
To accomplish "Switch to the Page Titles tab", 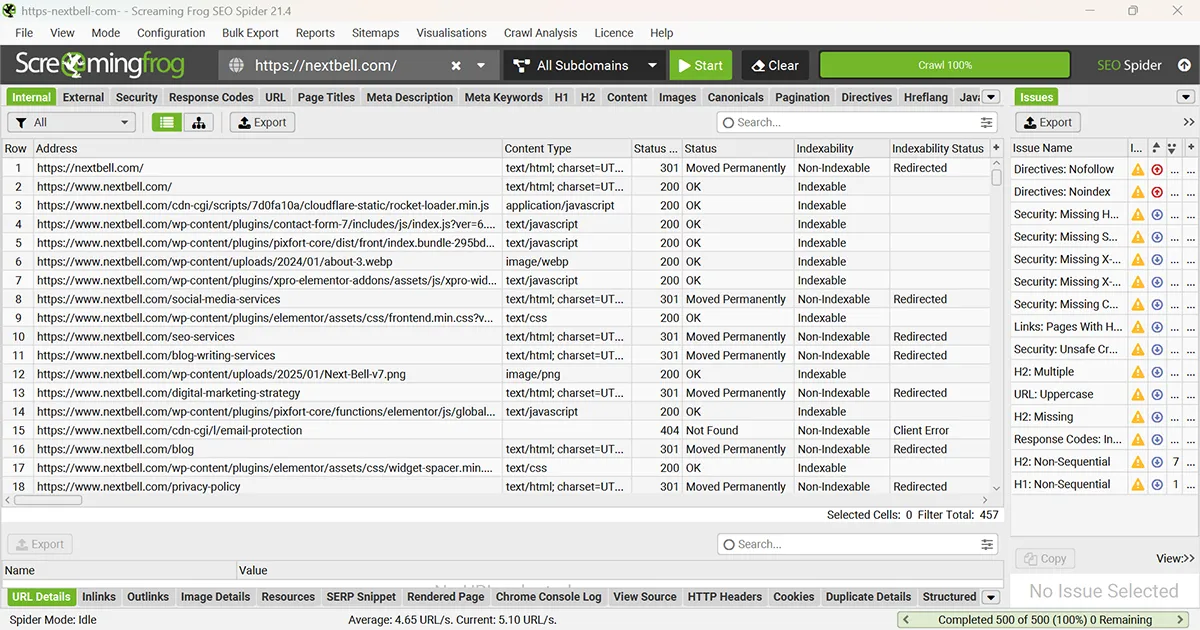I will coord(326,97).
